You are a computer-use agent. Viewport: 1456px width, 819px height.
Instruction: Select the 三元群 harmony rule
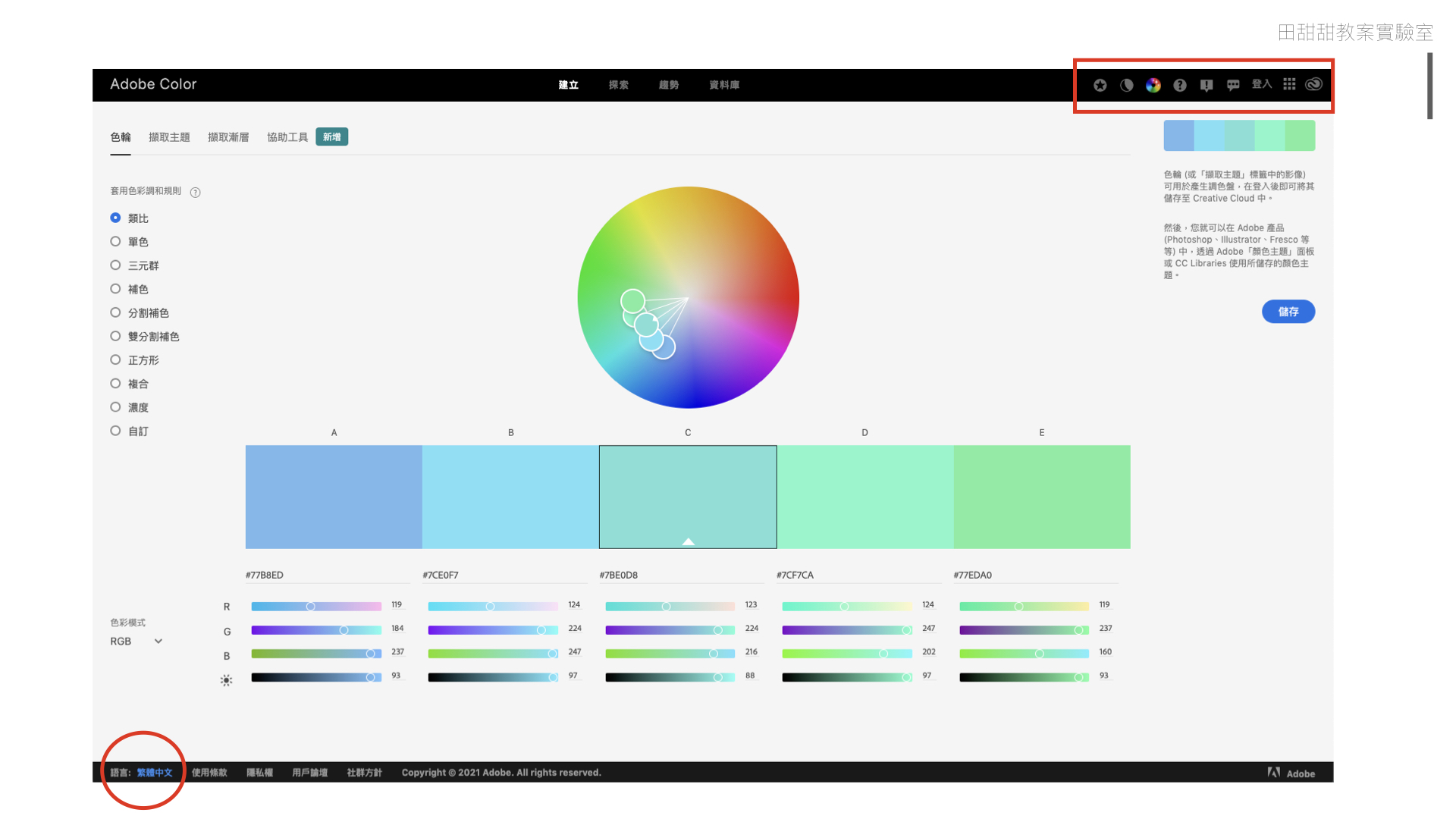[x=115, y=265]
